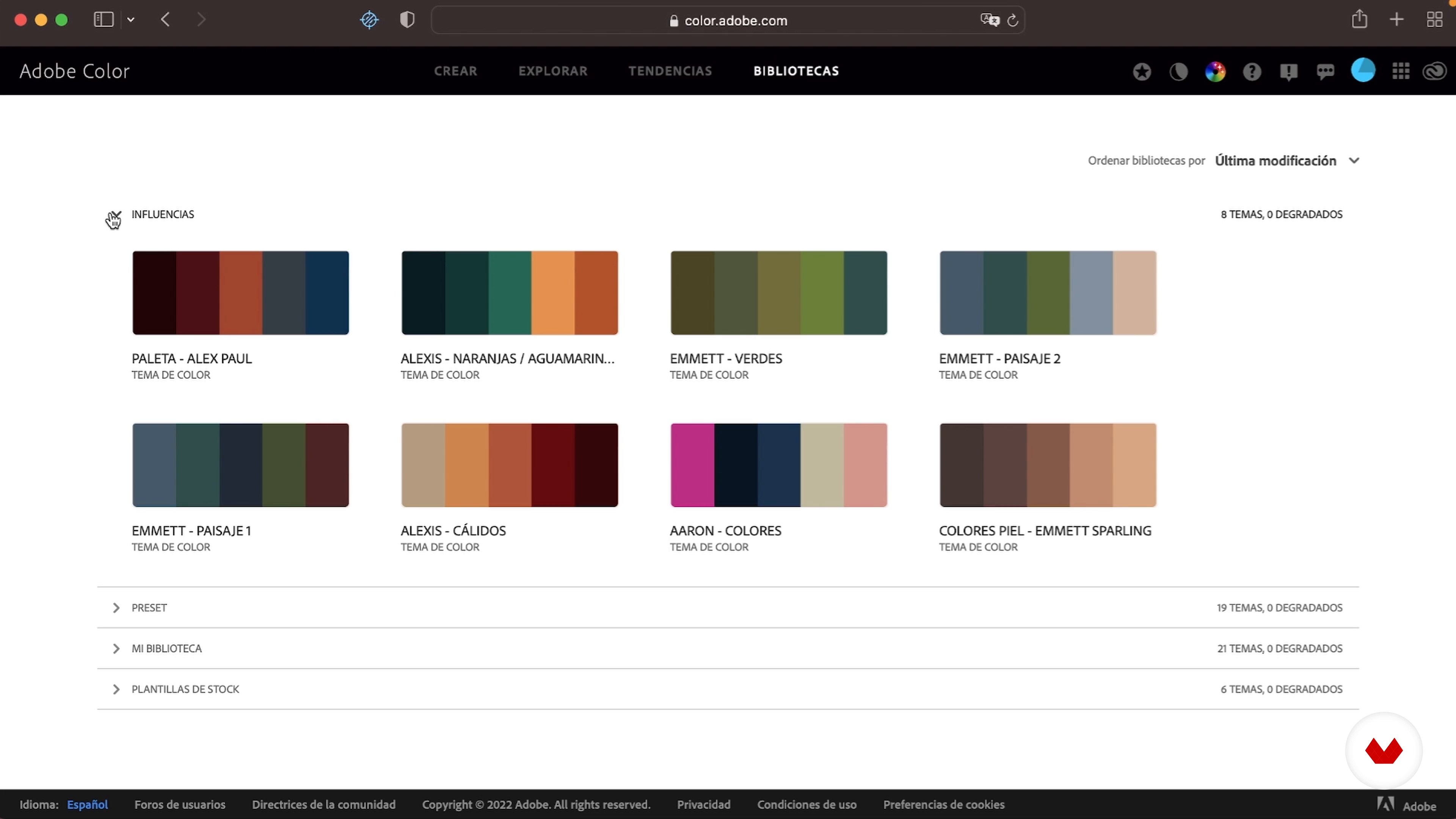Open the Última modificación sort dropdown
Screen dimensions: 1456x819
pyautogui.click(x=1287, y=160)
